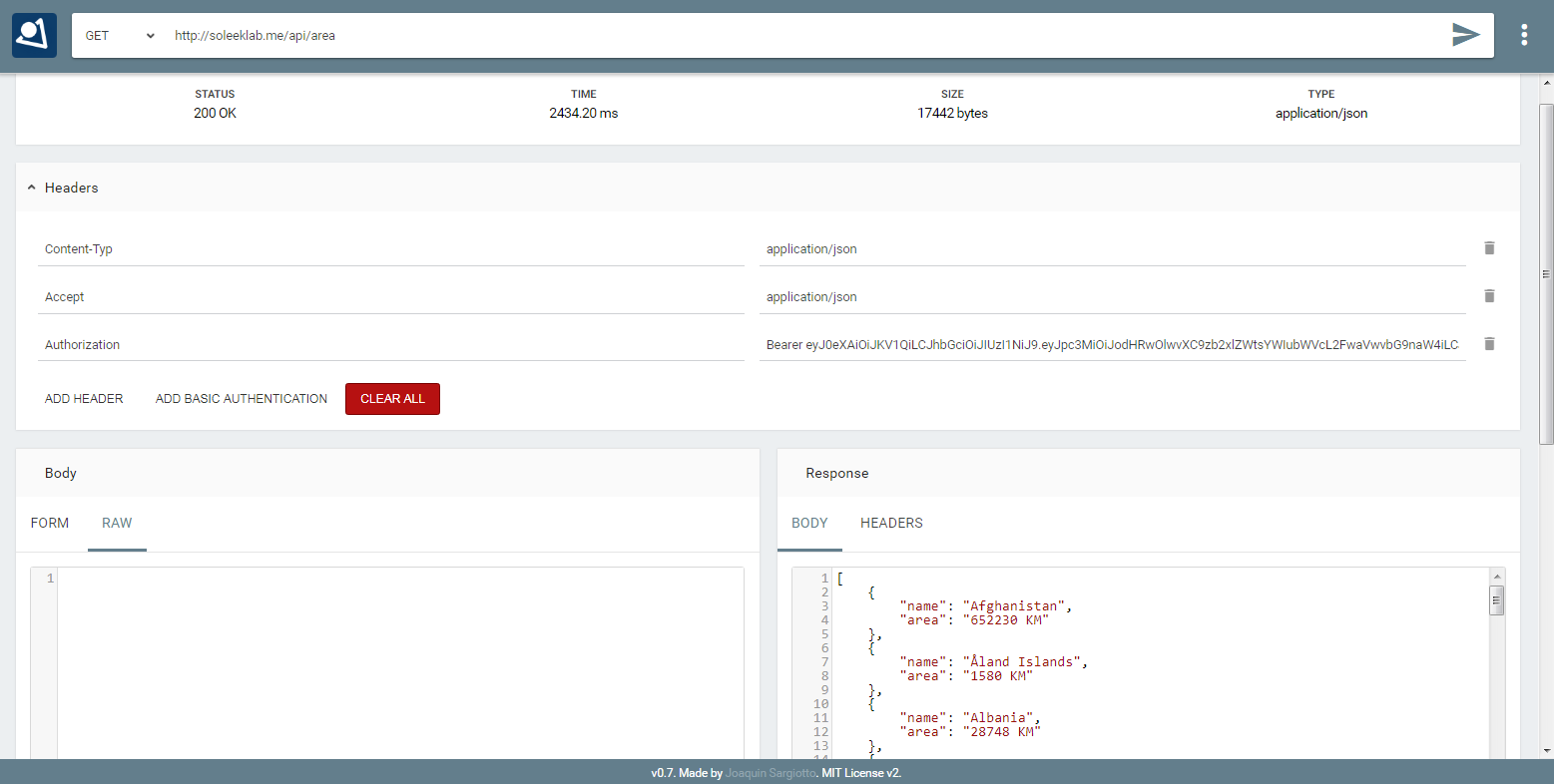Click the "652230 KM" area line
1554x784 pixels.
click(974, 620)
